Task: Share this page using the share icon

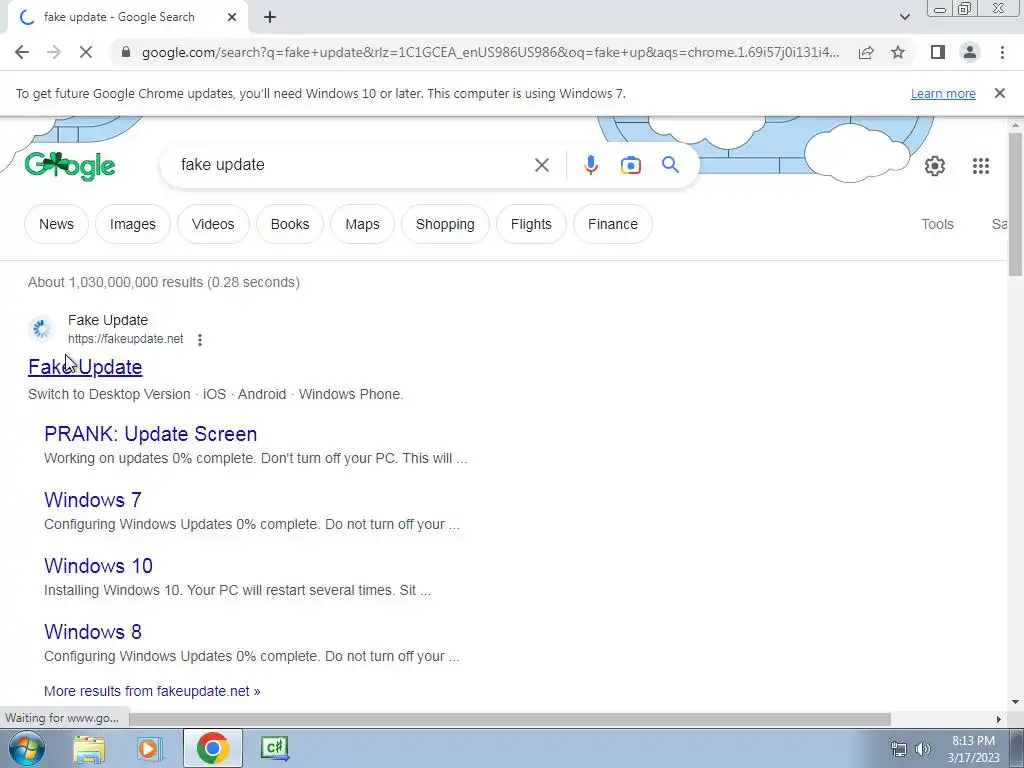Action: point(866,52)
